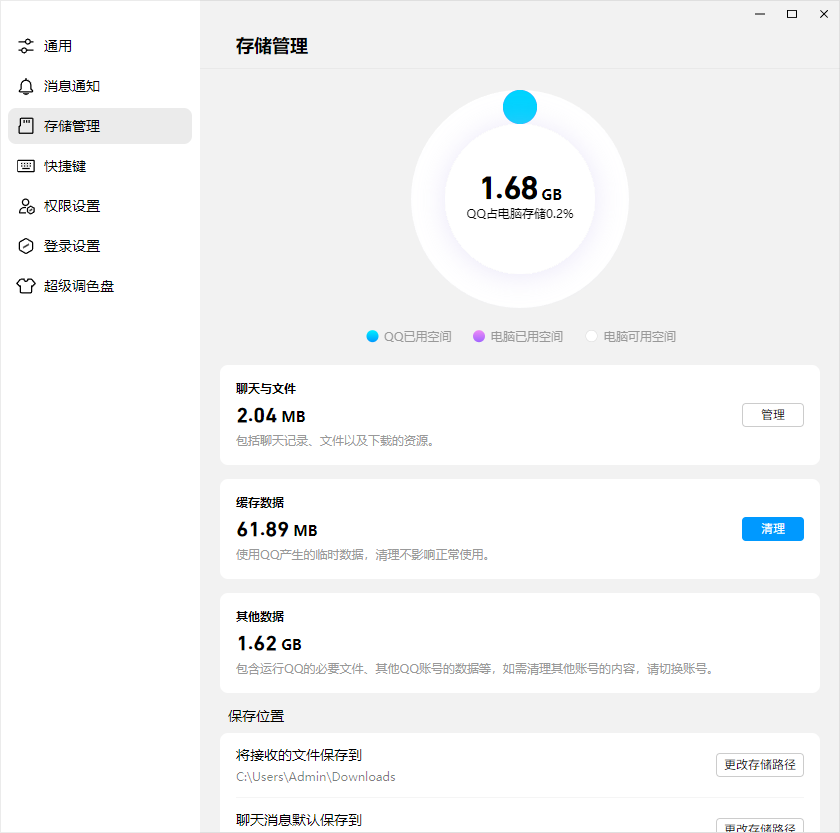The image size is (840, 833).
Task: Select the purple 电脑已用空间 color dot
Action: pyautogui.click(x=481, y=336)
